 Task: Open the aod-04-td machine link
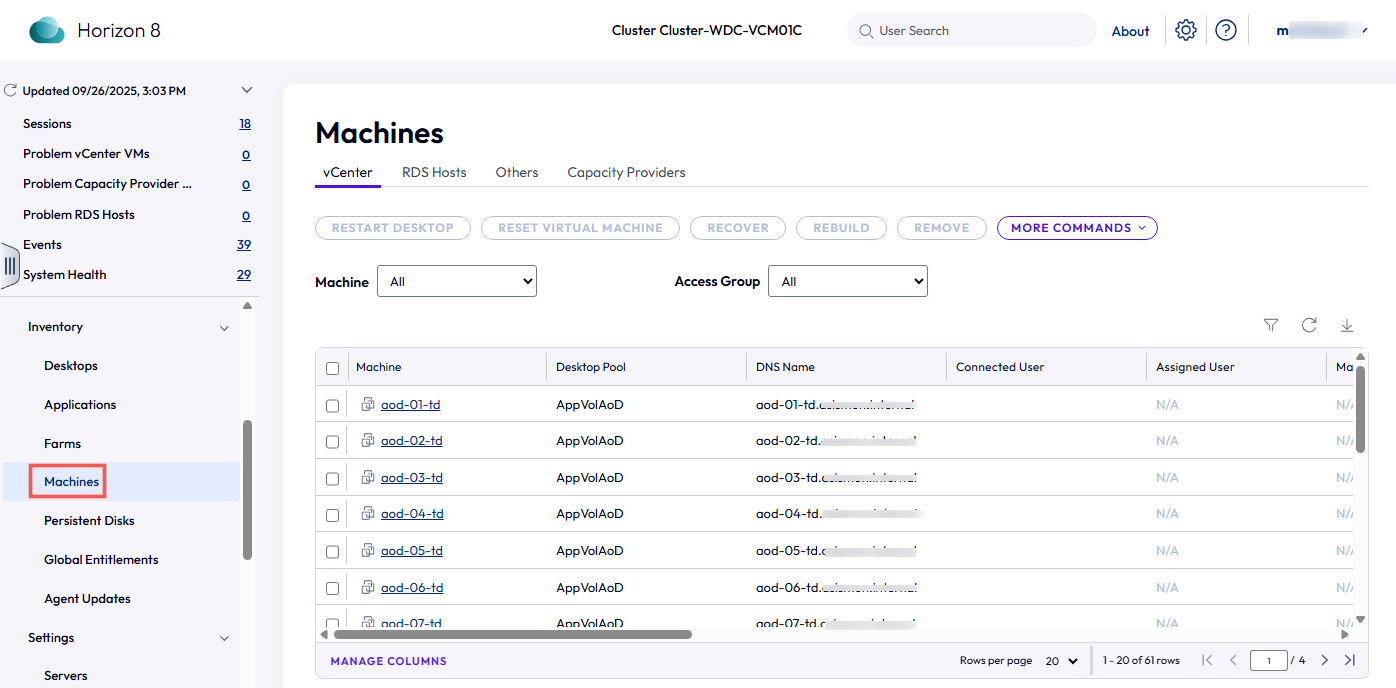(412, 514)
